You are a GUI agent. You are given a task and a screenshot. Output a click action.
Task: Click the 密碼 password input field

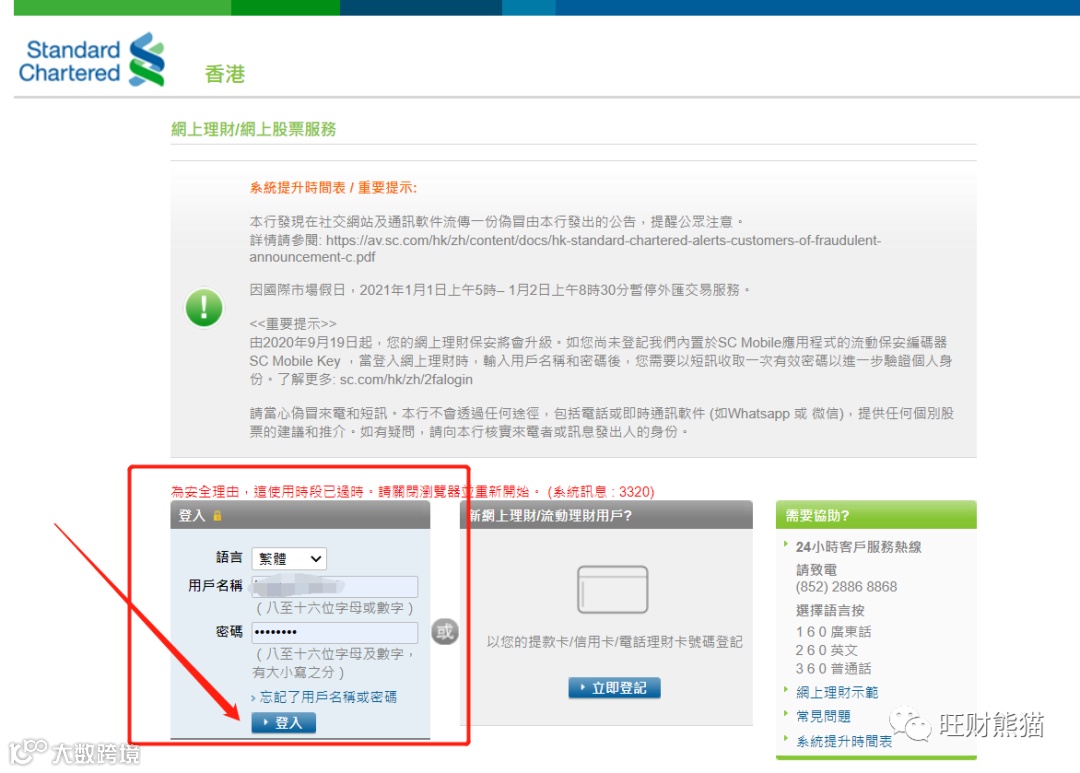click(335, 632)
